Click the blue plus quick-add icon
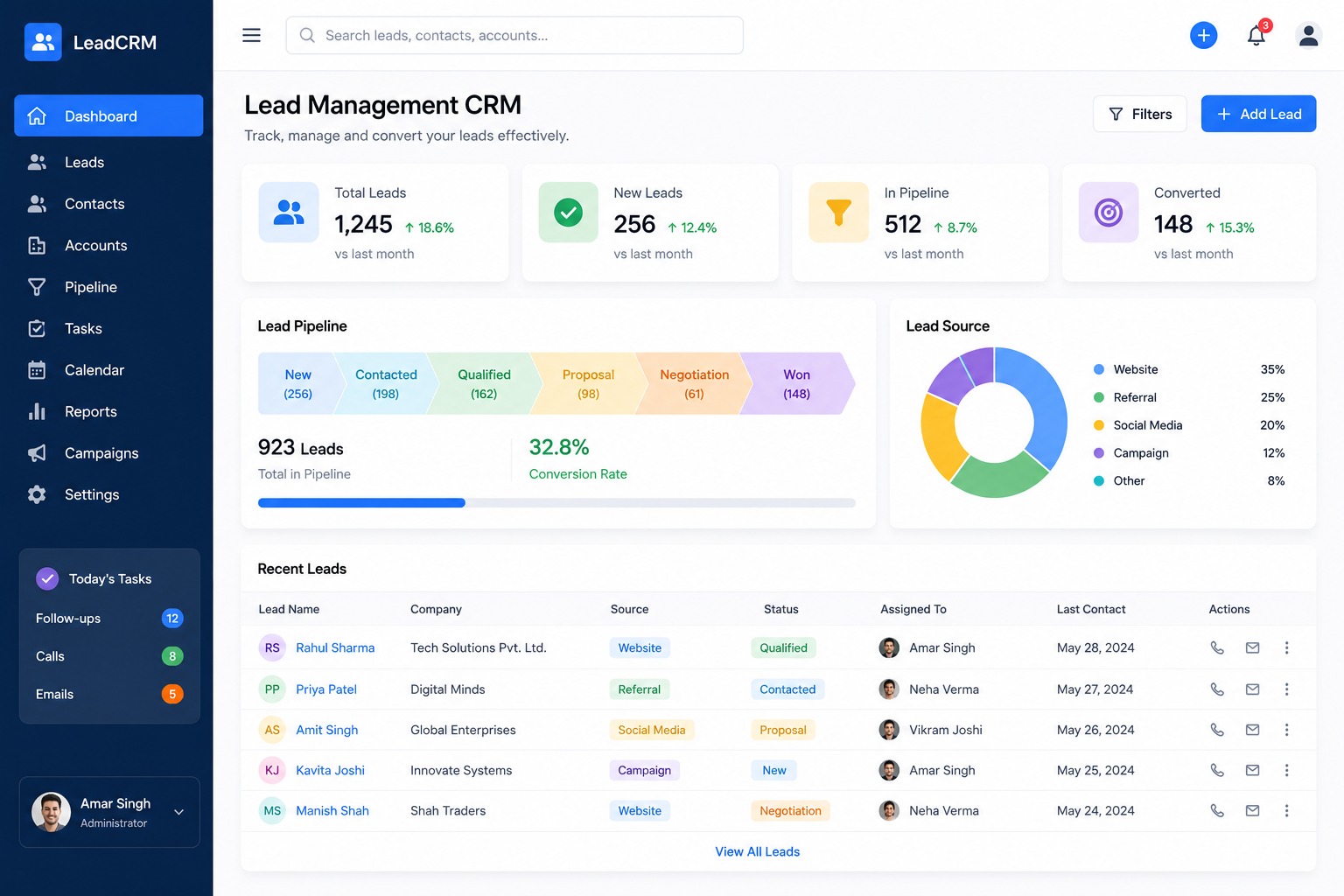Screen dimensions: 1344x896 [x=1203, y=35]
